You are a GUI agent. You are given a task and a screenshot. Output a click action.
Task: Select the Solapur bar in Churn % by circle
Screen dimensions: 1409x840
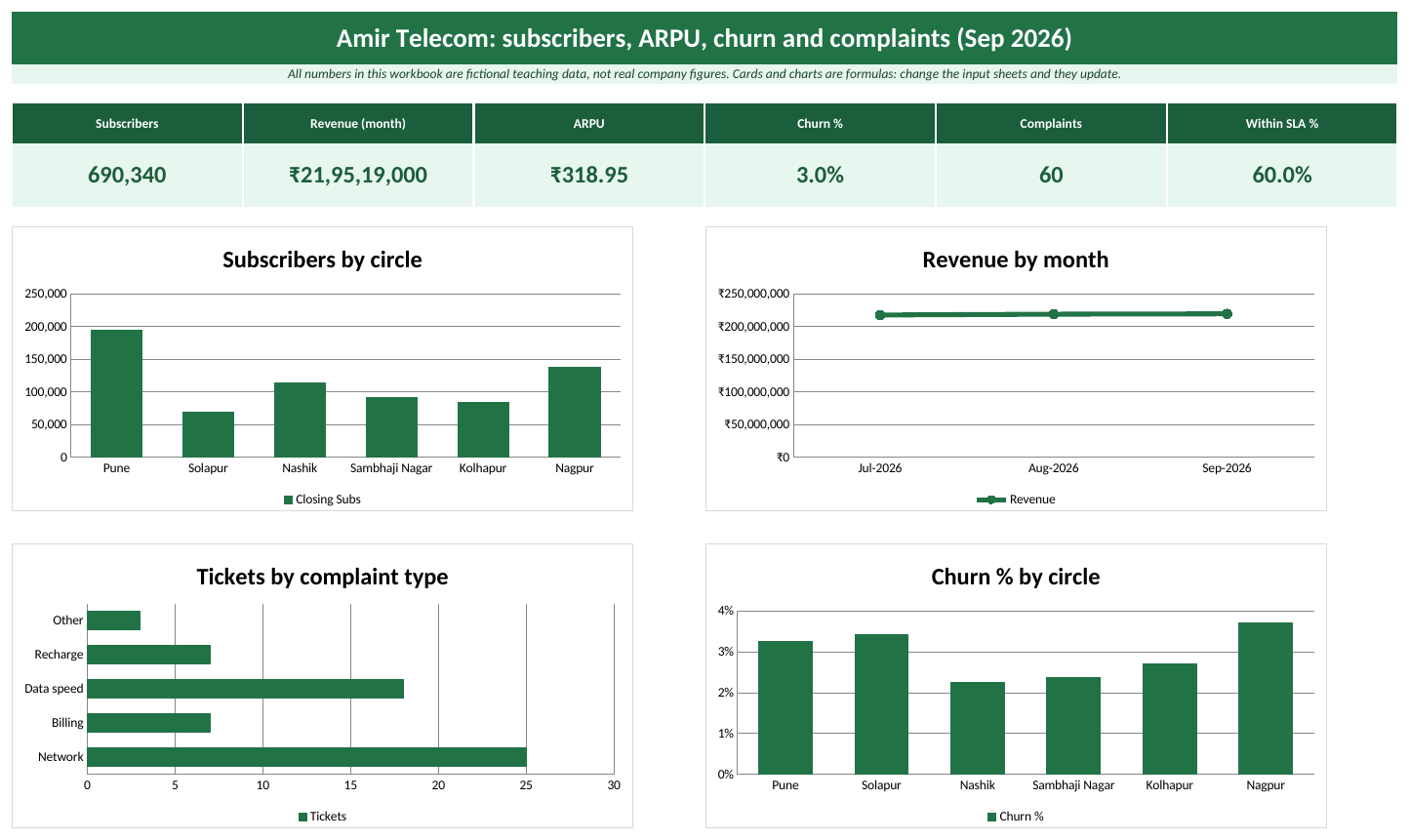pos(881,704)
